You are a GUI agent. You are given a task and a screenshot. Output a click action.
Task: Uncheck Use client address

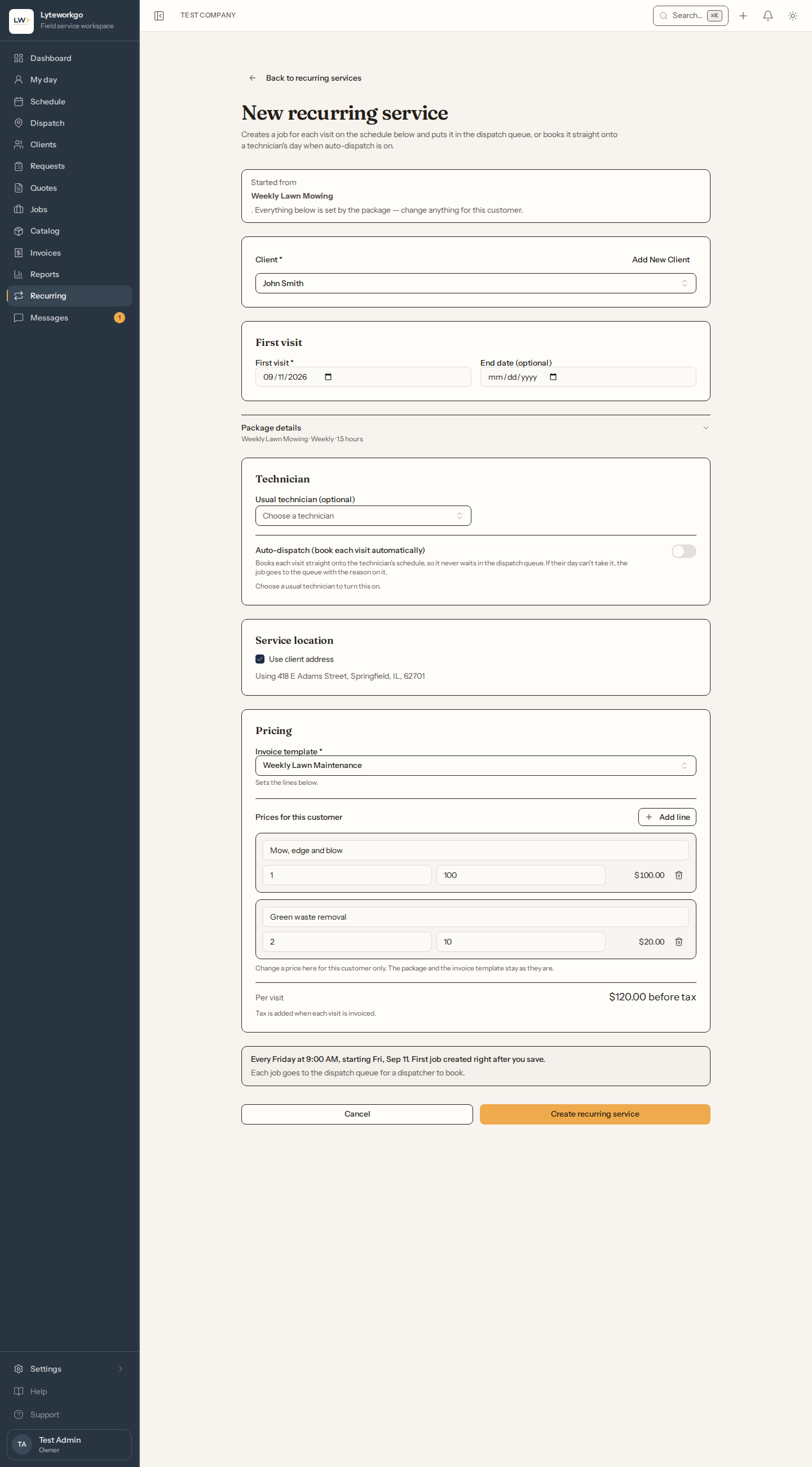point(260,659)
